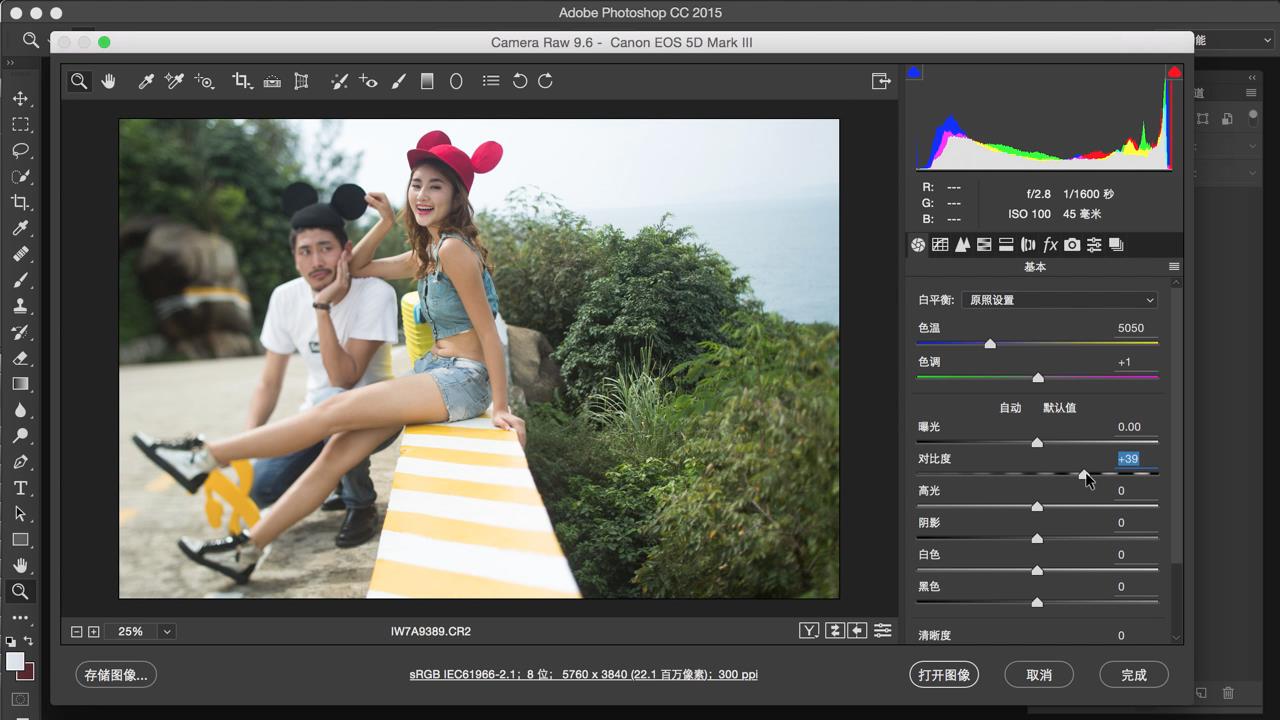Select the Crop tool in Camera Raw
Viewport: 1280px width, 720px height.
coord(241,82)
